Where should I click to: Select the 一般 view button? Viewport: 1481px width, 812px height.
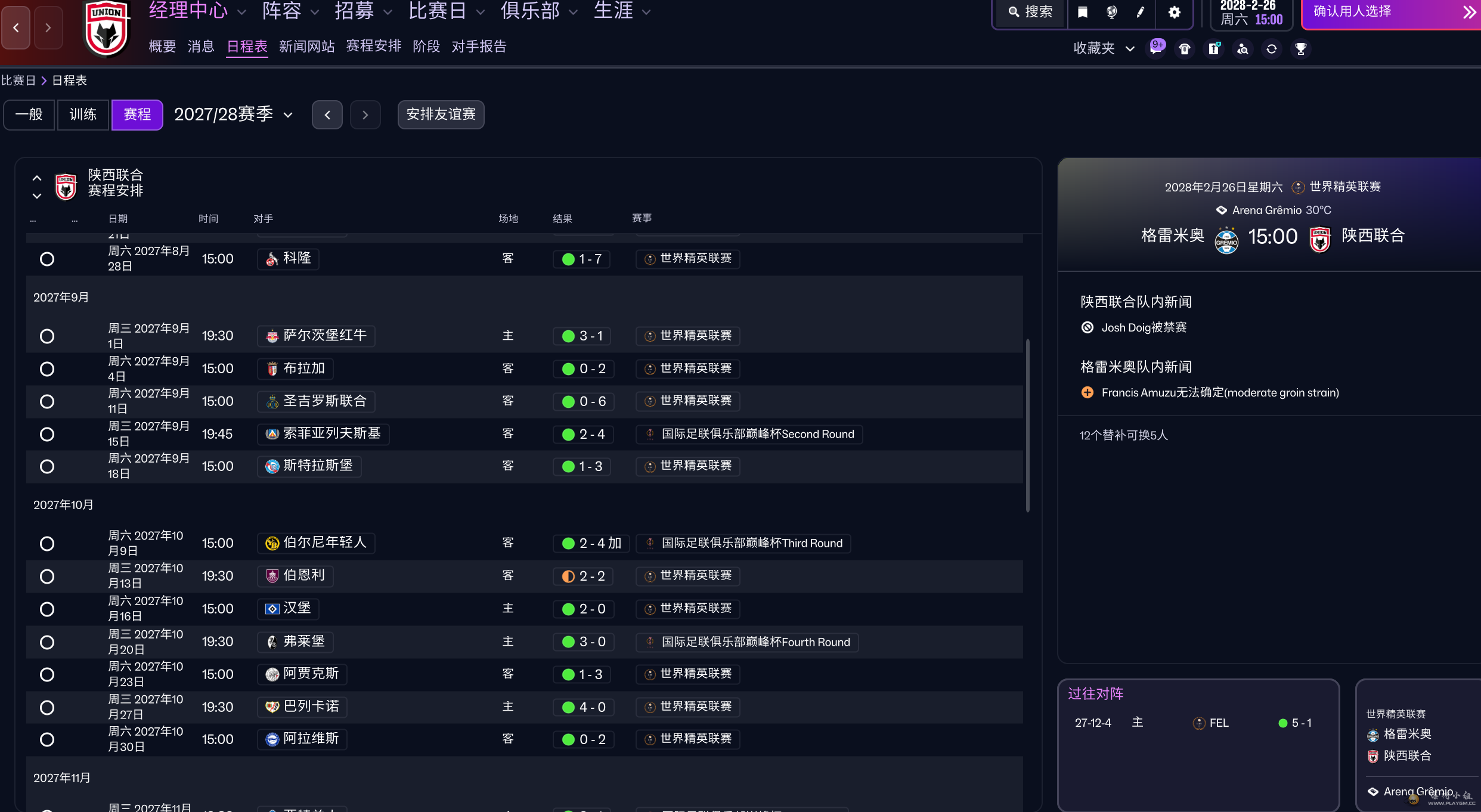29,114
